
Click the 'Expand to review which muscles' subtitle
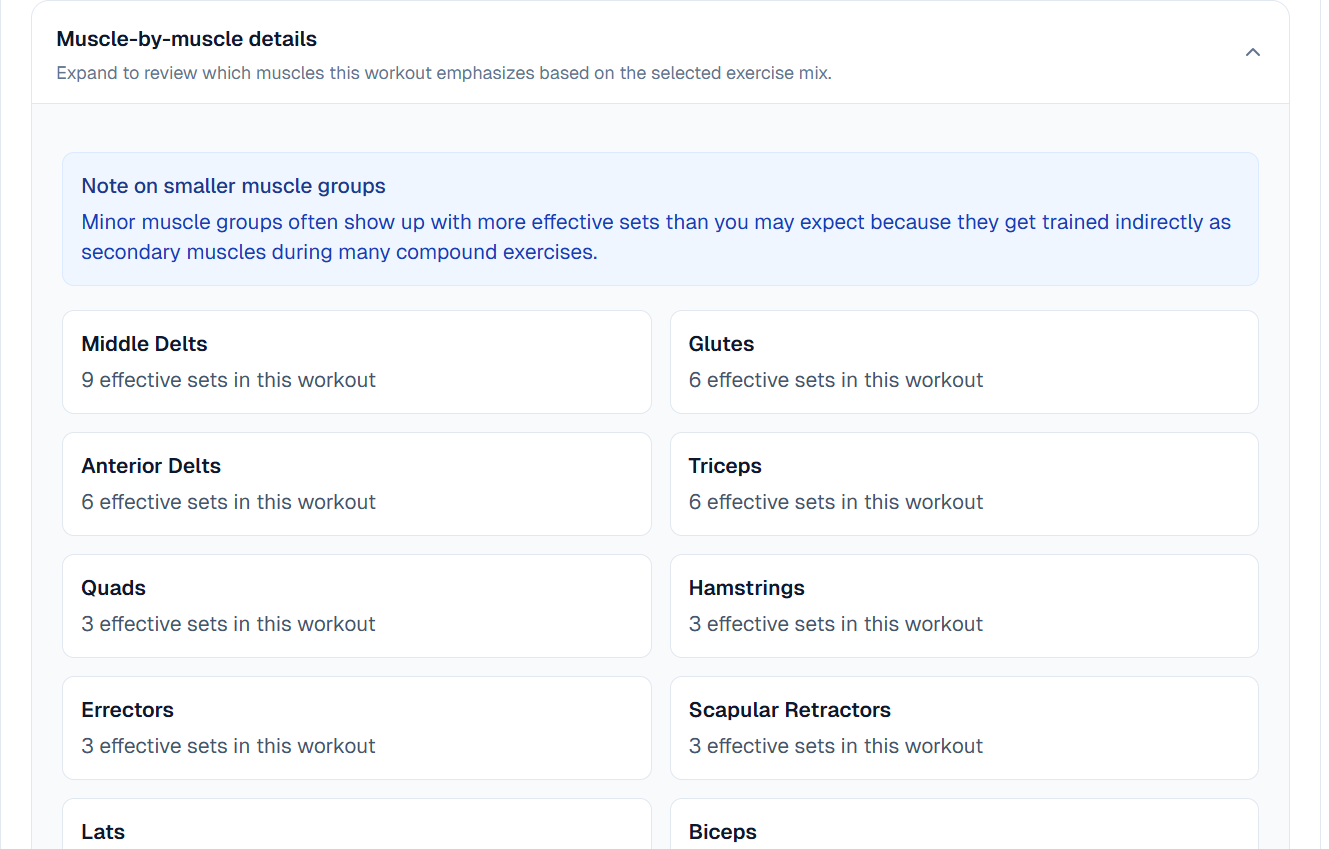click(443, 73)
